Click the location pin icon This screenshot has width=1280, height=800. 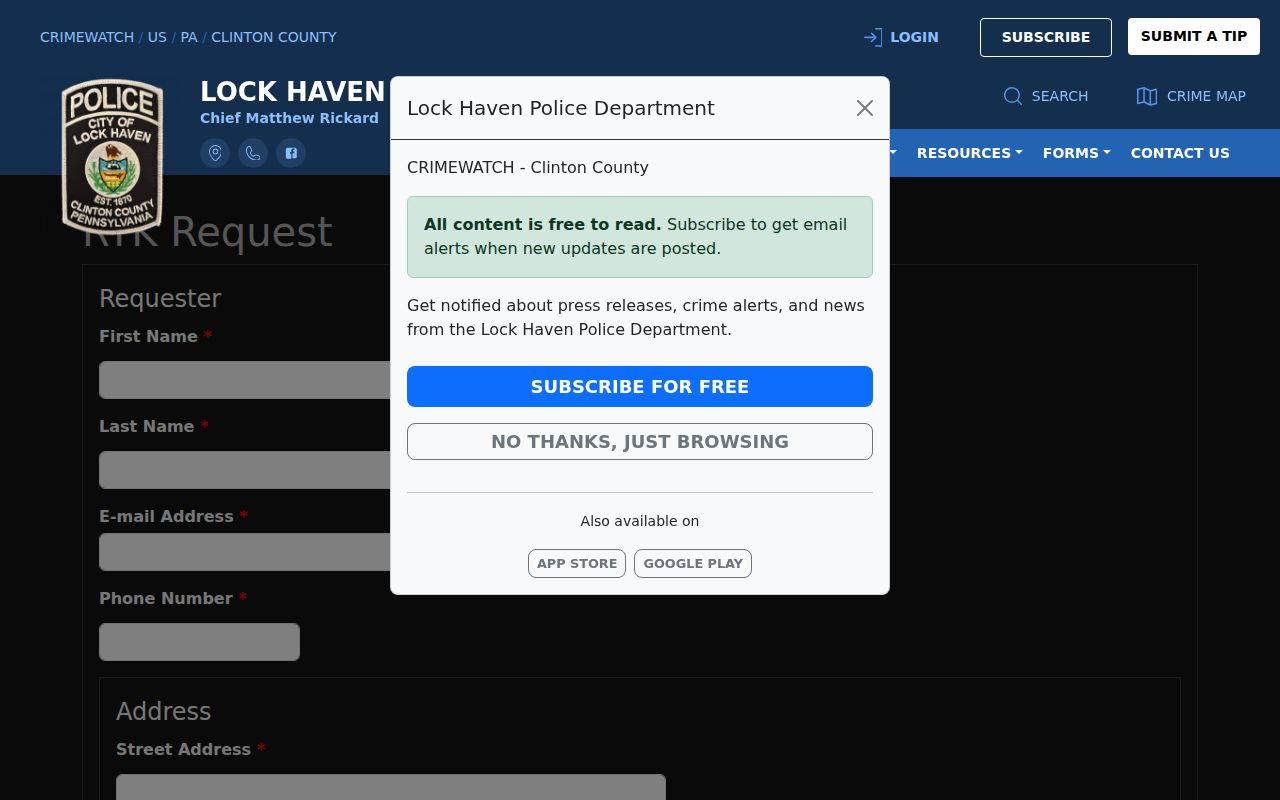tap(215, 153)
